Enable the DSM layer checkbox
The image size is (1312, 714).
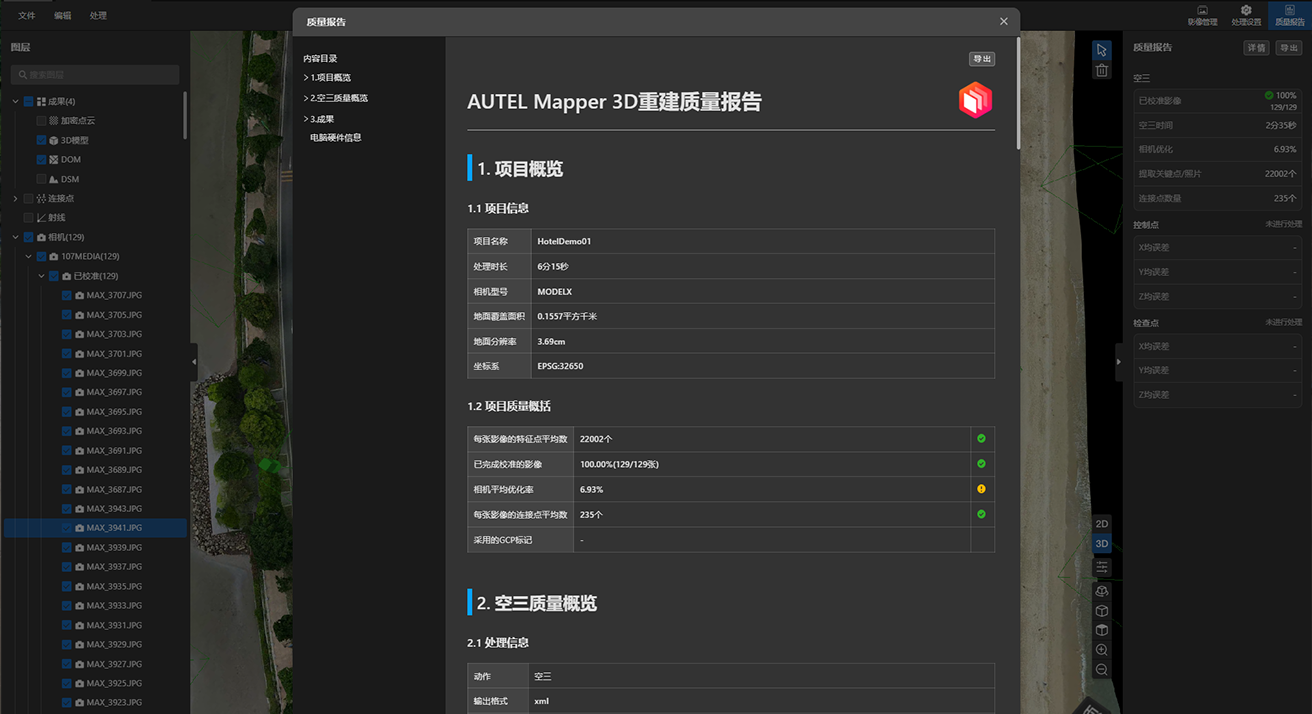pyautogui.click(x=41, y=179)
